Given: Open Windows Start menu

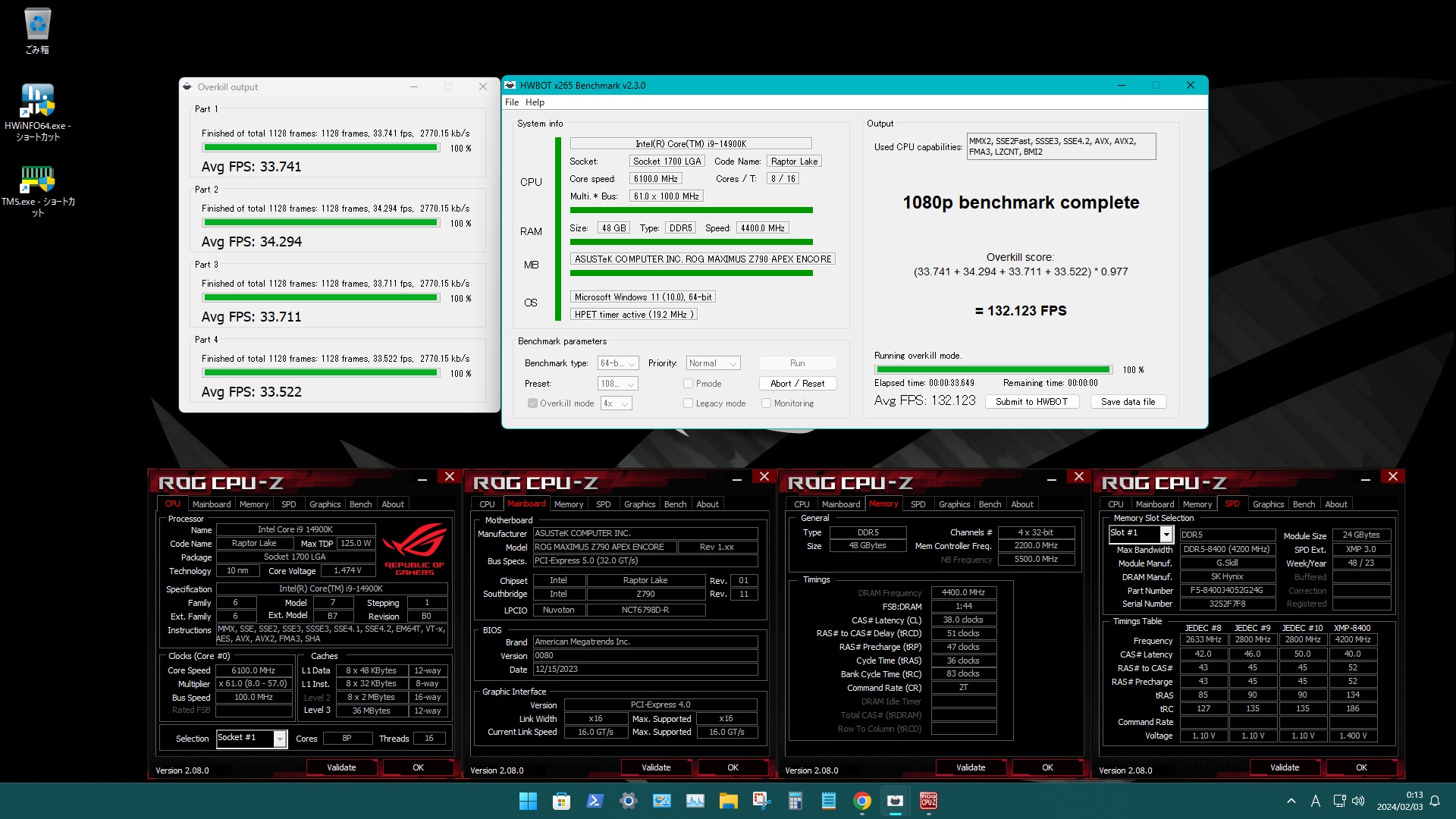Looking at the screenshot, I should 528,801.
